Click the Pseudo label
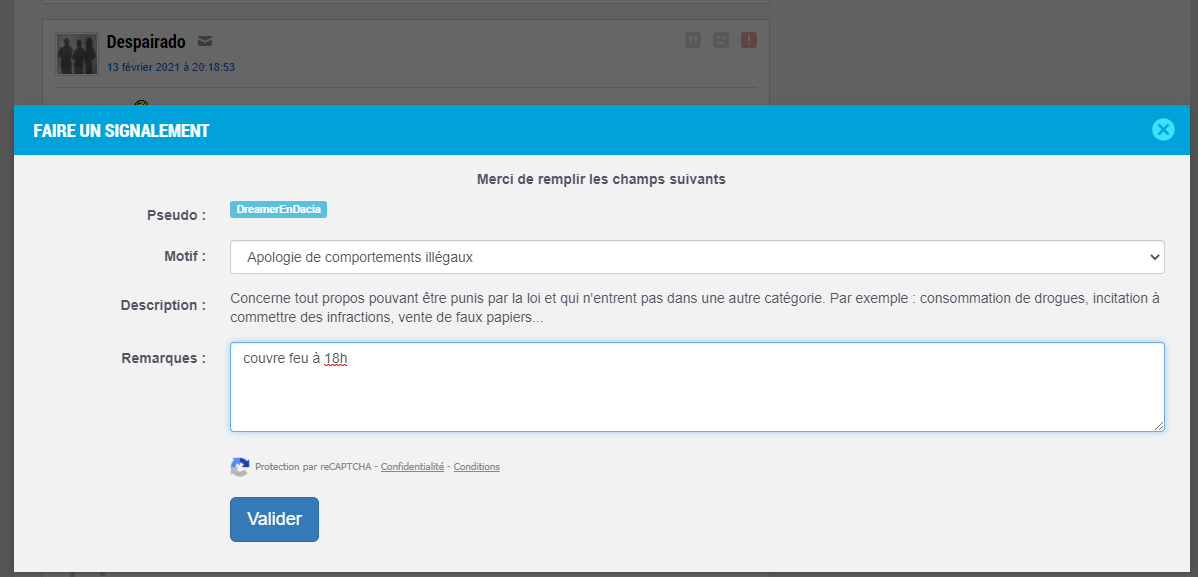1198x577 pixels. click(176, 216)
